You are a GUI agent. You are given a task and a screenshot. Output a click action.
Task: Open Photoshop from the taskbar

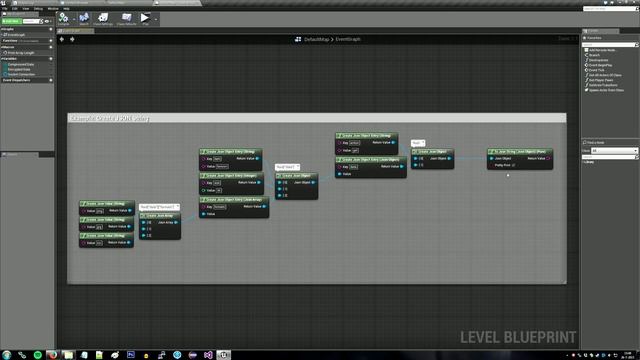point(131,355)
